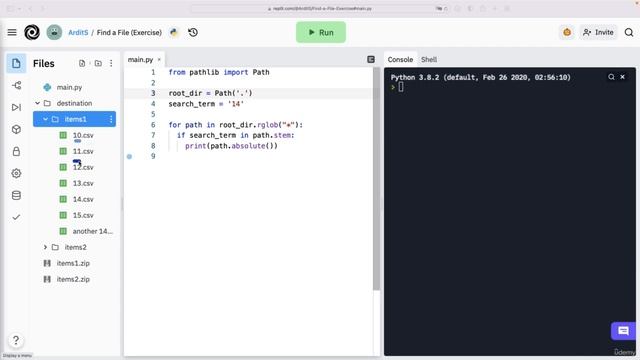The image size is (640, 360).
Task: Select items1.zip file
Action: 74,263
